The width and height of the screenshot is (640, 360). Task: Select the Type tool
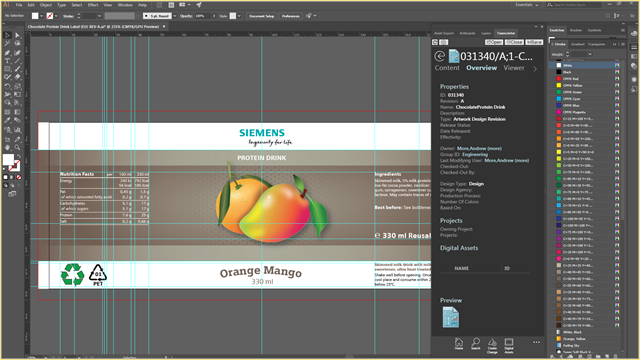[7, 61]
